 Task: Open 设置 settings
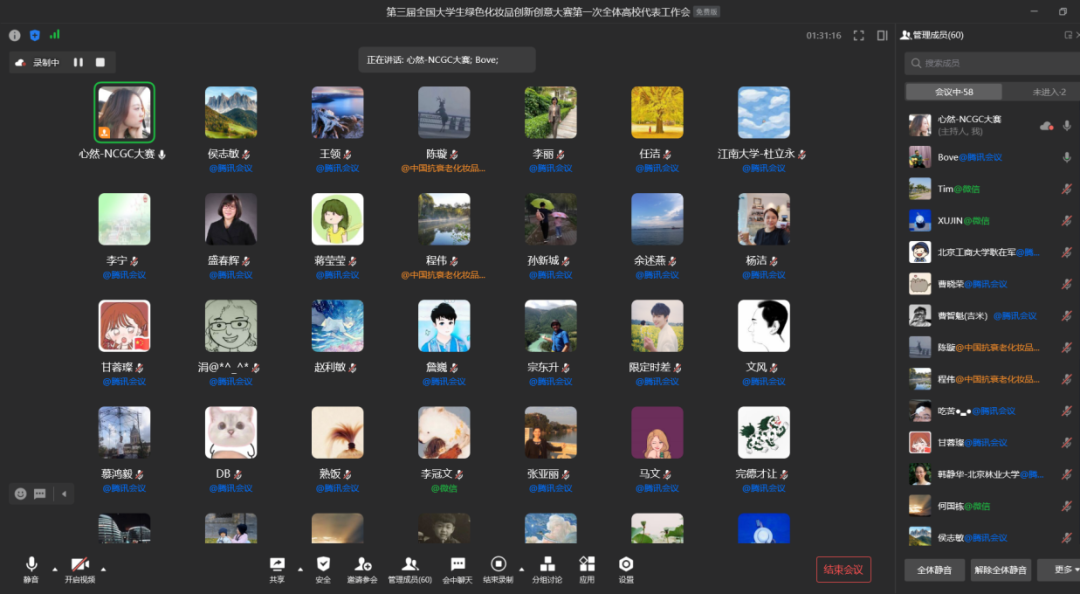(x=626, y=570)
